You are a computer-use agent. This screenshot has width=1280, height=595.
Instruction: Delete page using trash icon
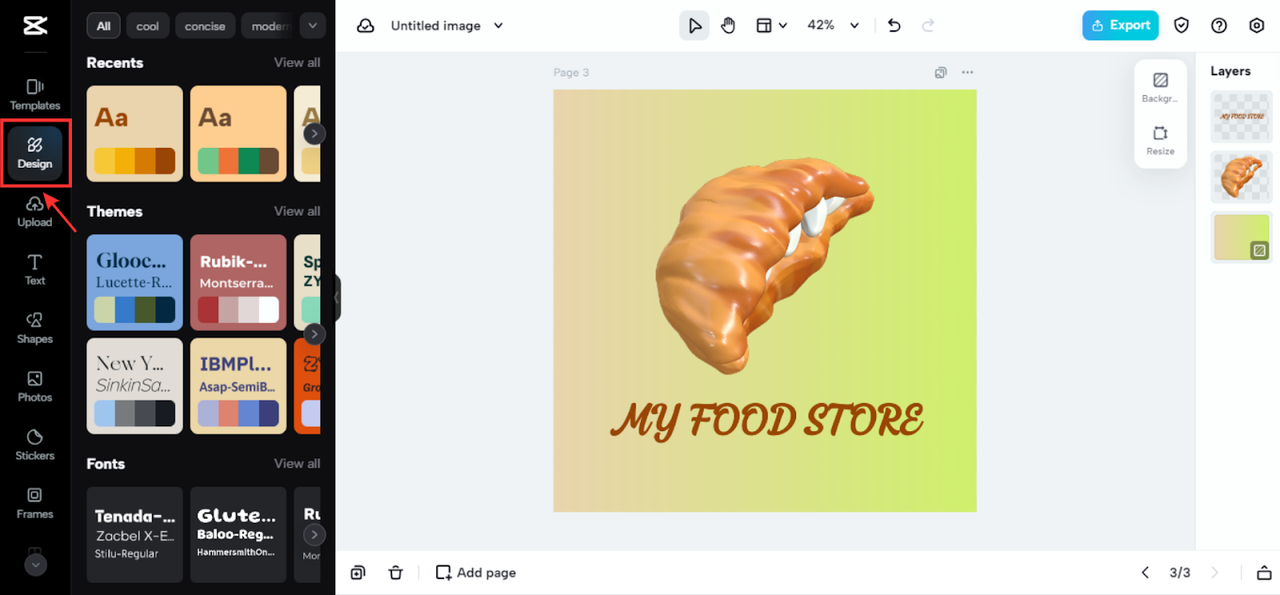[x=396, y=573]
